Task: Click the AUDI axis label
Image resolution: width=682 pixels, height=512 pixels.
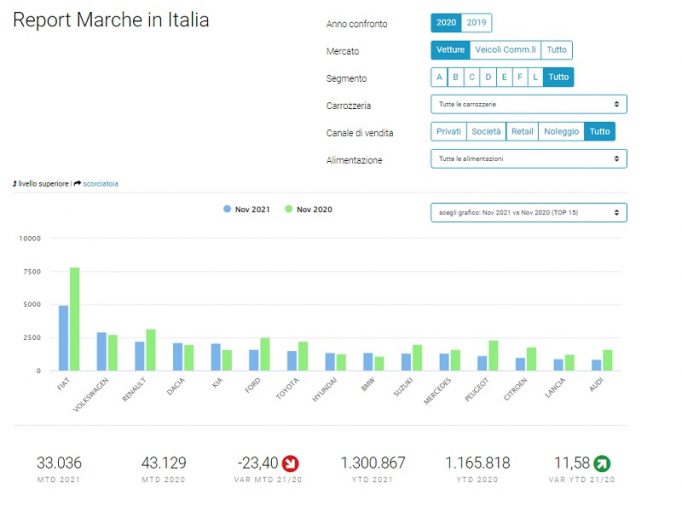Action: (x=596, y=384)
